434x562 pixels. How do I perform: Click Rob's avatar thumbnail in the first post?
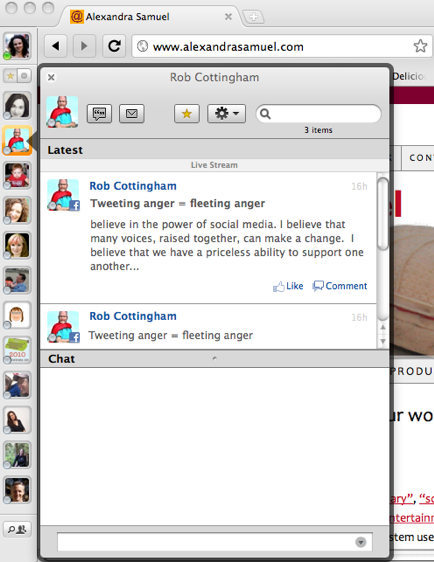[x=63, y=195]
